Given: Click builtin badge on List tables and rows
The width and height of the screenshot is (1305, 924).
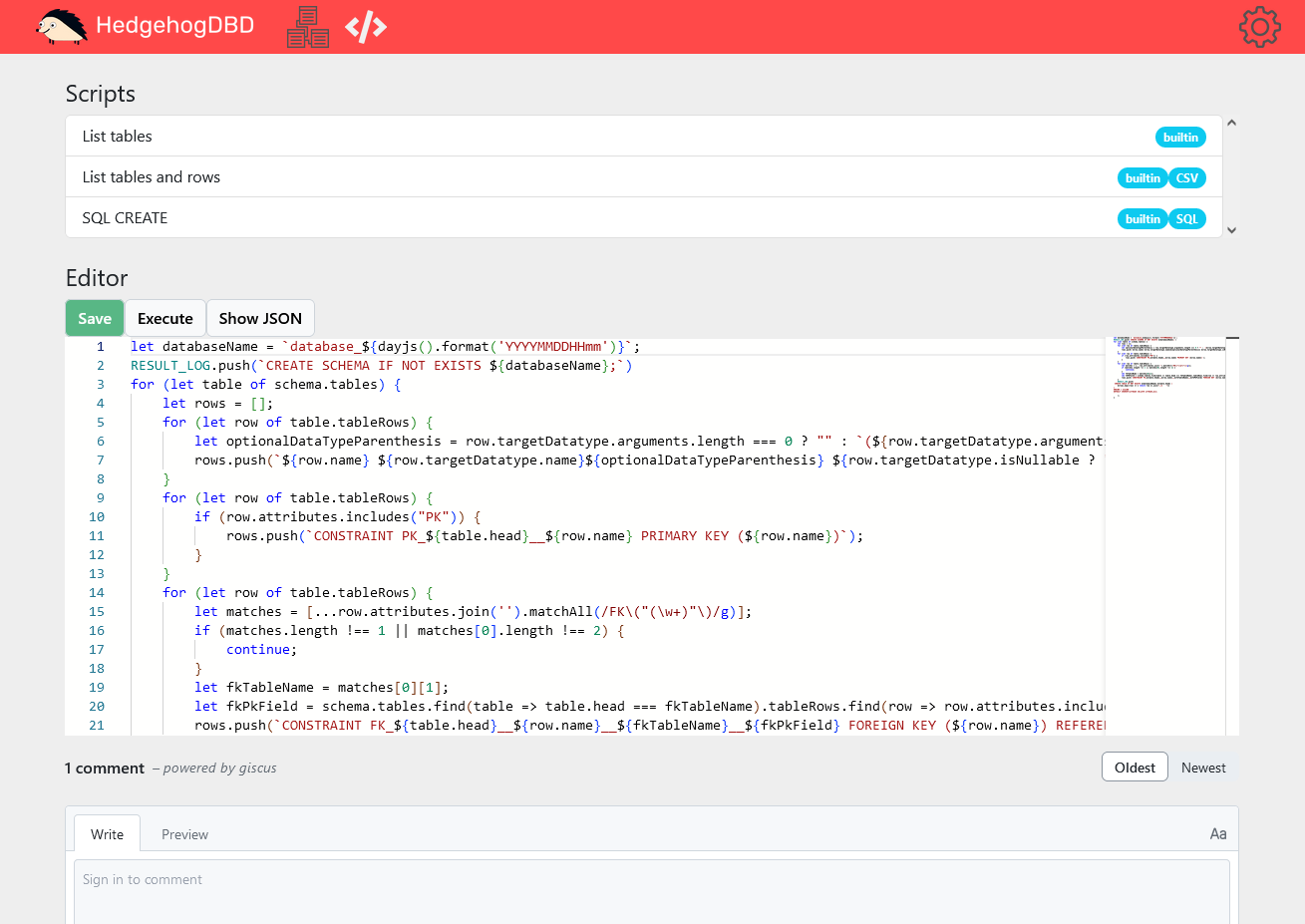Looking at the screenshot, I should click(x=1142, y=178).
